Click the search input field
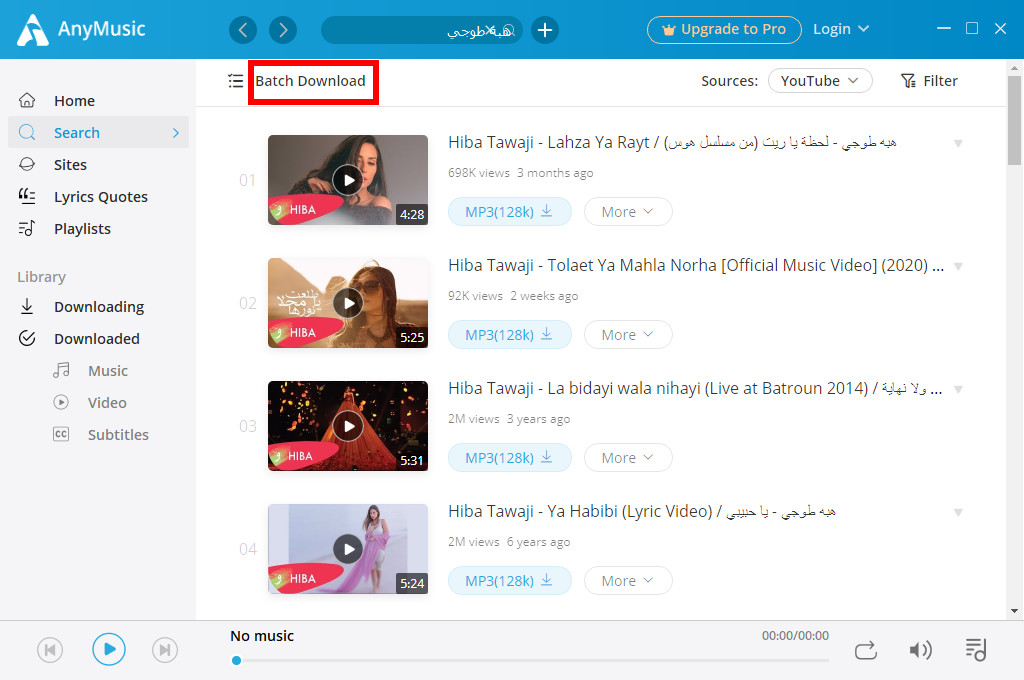The width and height of the screenshot is (1024, 680). (422, 30)
